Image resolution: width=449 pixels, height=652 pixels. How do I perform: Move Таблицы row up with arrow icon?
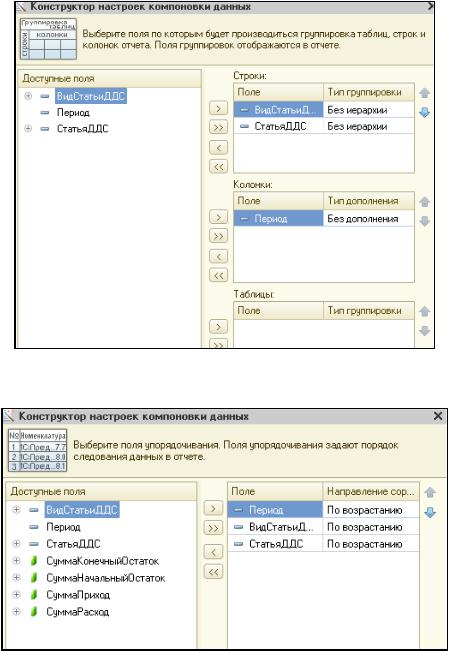(x=424, y=311)
